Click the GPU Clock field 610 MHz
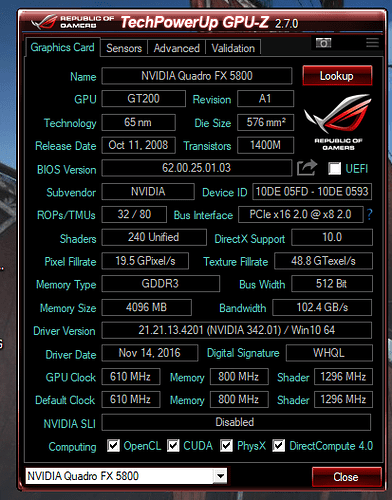The image size is (392, 500). (x=131, y=377)
